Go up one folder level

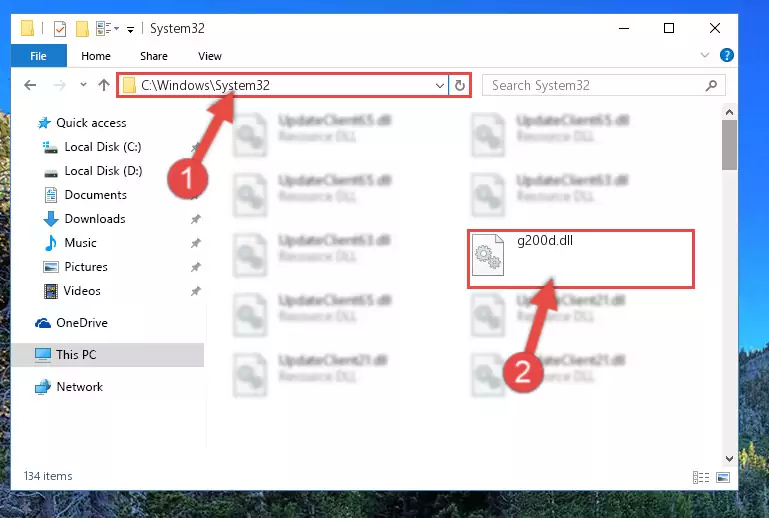[103, 85]
